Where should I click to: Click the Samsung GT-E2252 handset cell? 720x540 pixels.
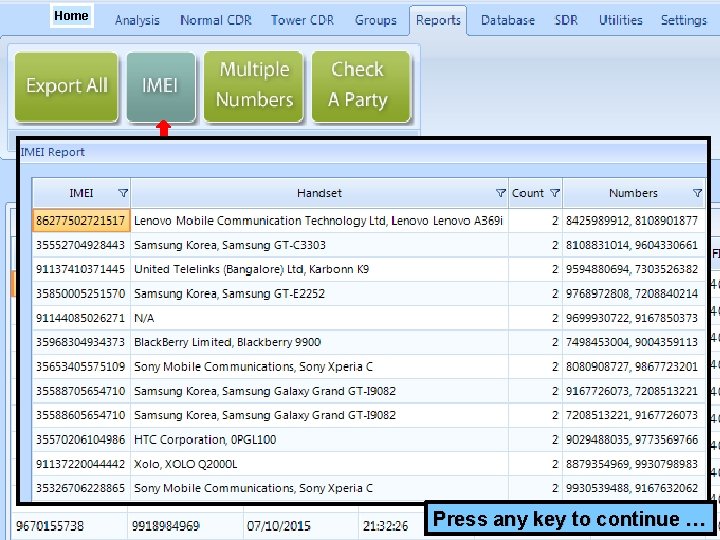point(320,294)
